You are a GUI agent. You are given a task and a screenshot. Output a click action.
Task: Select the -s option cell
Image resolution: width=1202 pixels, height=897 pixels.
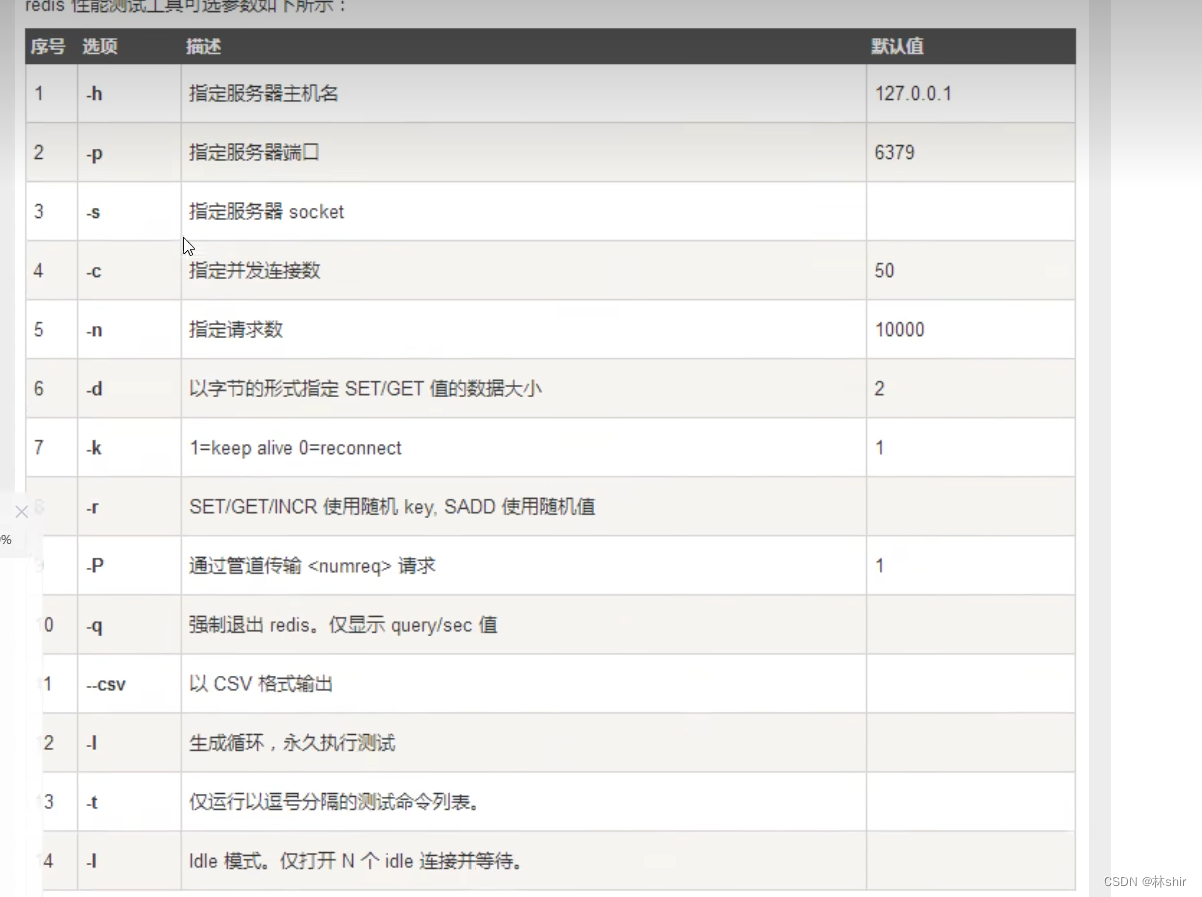coord(129,212)
